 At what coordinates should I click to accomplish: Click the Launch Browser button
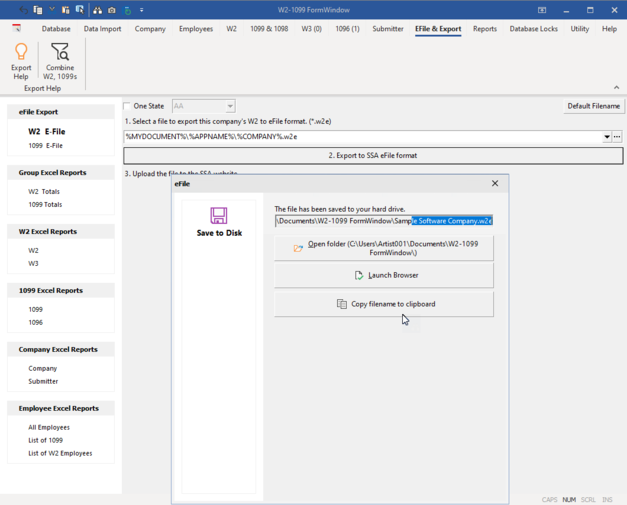[x=384, y=275]
